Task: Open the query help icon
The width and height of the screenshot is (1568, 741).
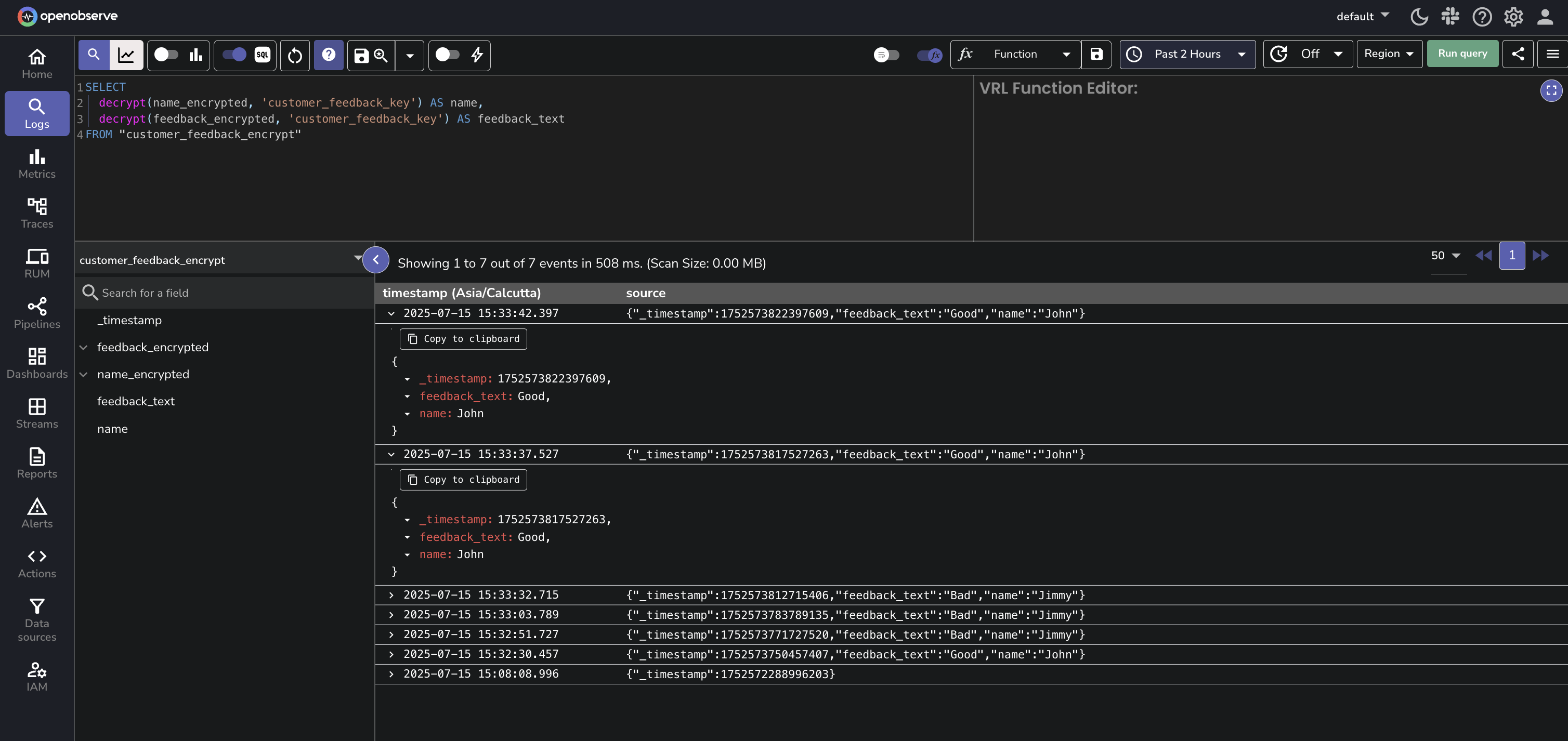Action: point(328,55)
